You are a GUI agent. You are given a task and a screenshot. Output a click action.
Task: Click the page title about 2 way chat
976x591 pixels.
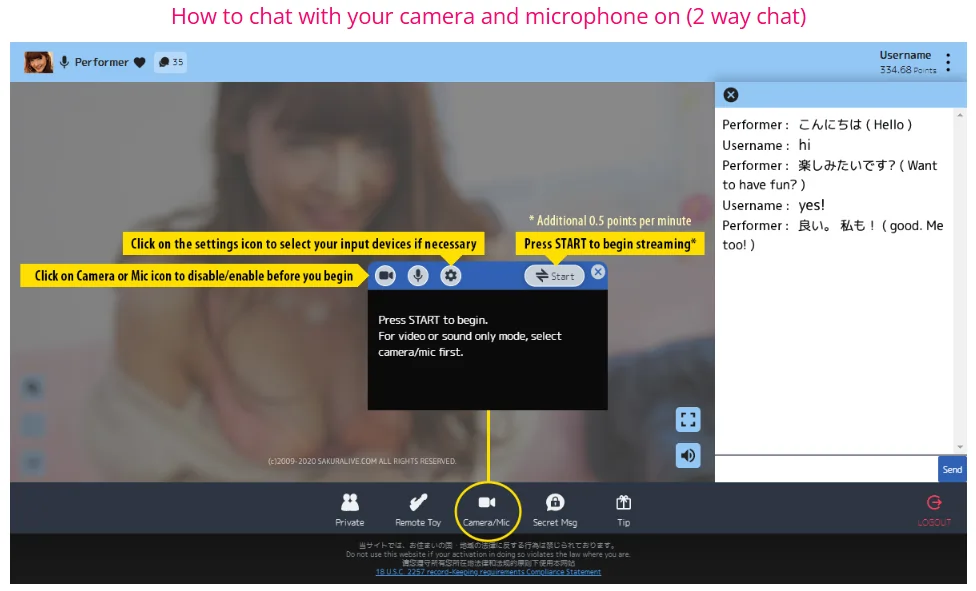tap(489, 16)
